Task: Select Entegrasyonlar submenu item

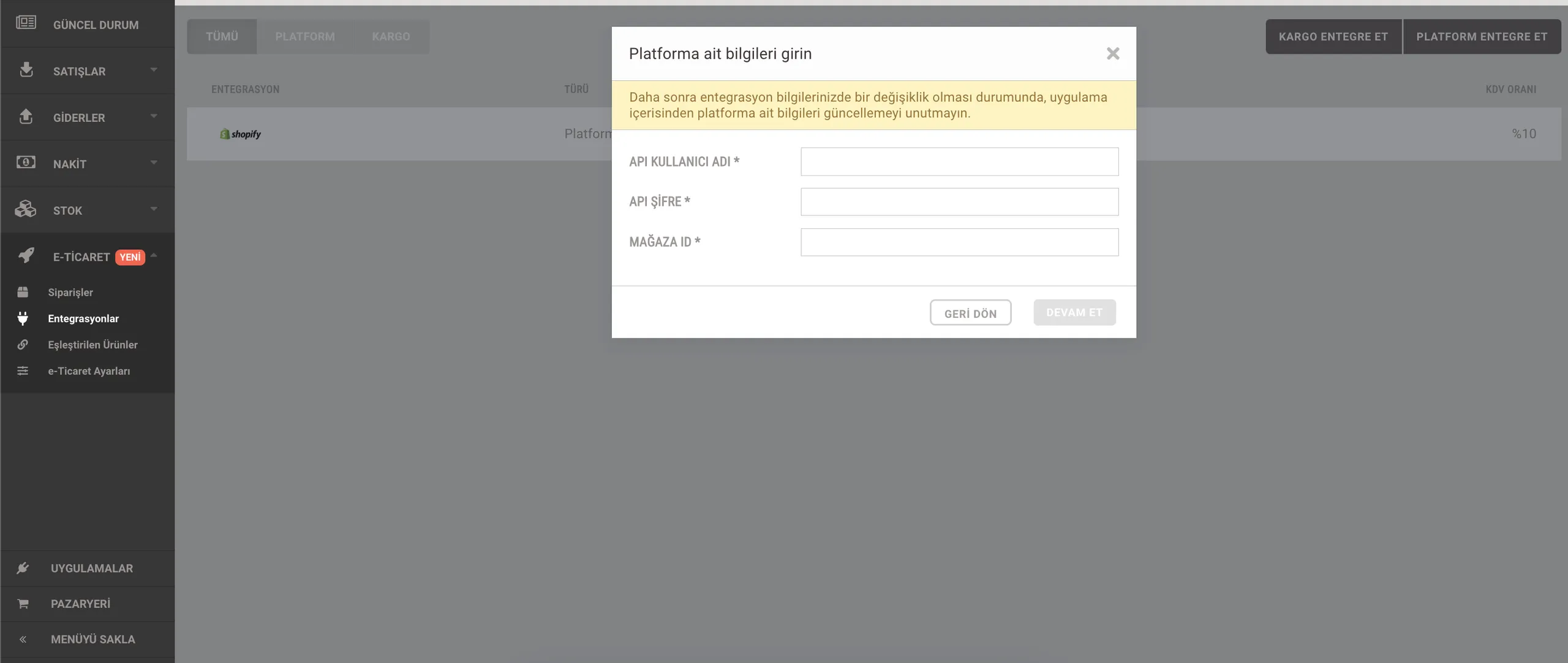Action: point(88,318)
